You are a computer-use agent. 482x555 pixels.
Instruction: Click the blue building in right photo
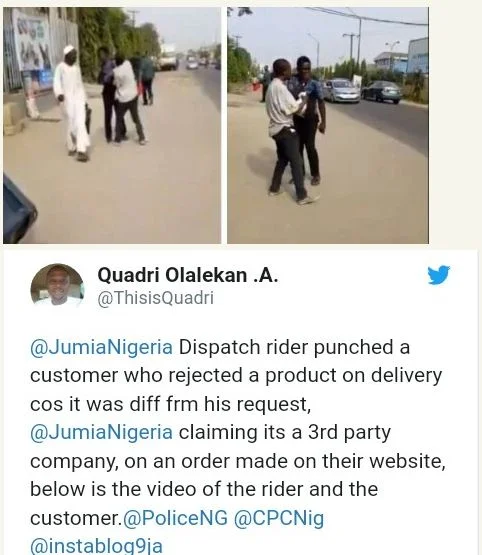click(417, 55)
